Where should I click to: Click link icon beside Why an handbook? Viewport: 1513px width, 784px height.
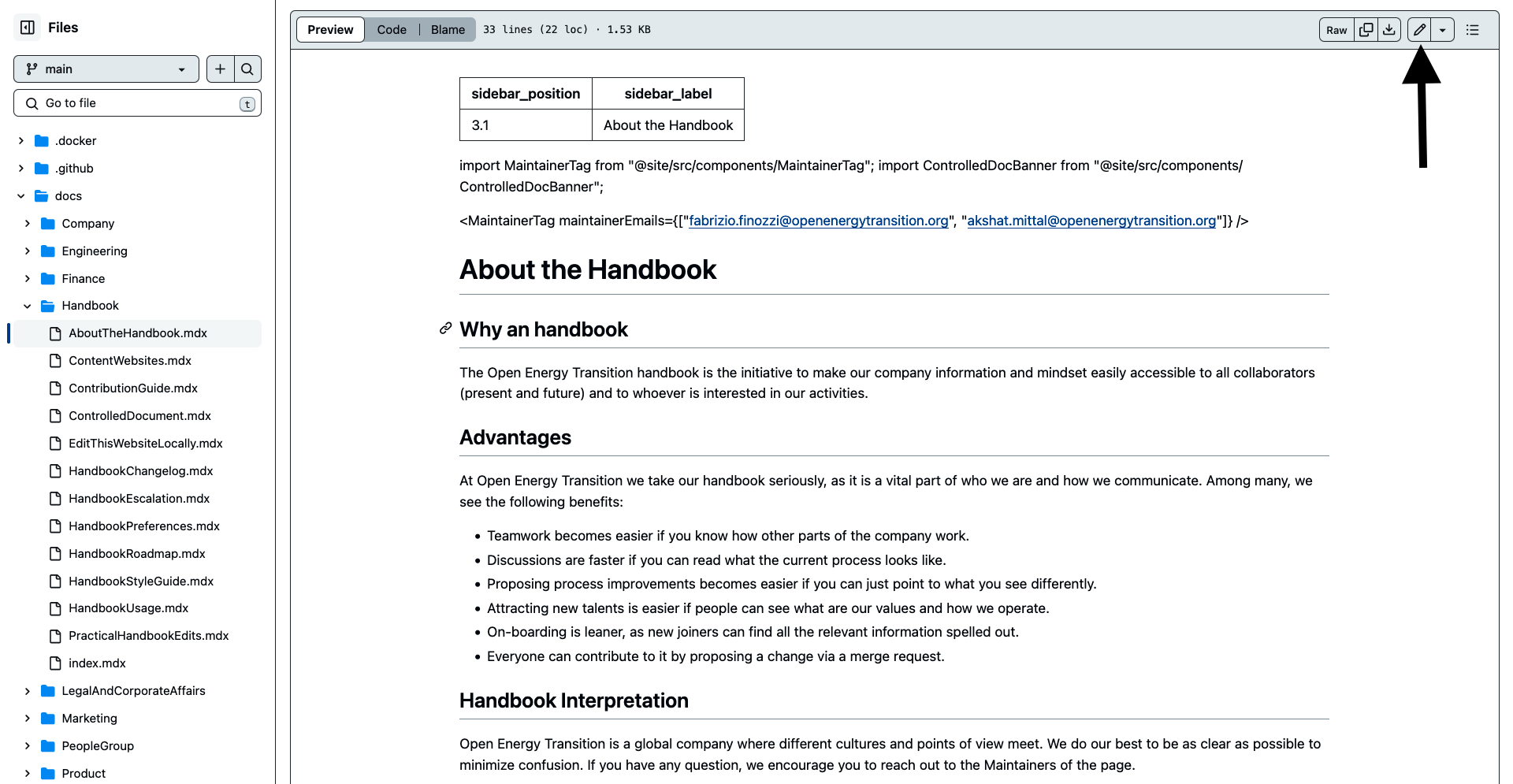coord(445,329)
